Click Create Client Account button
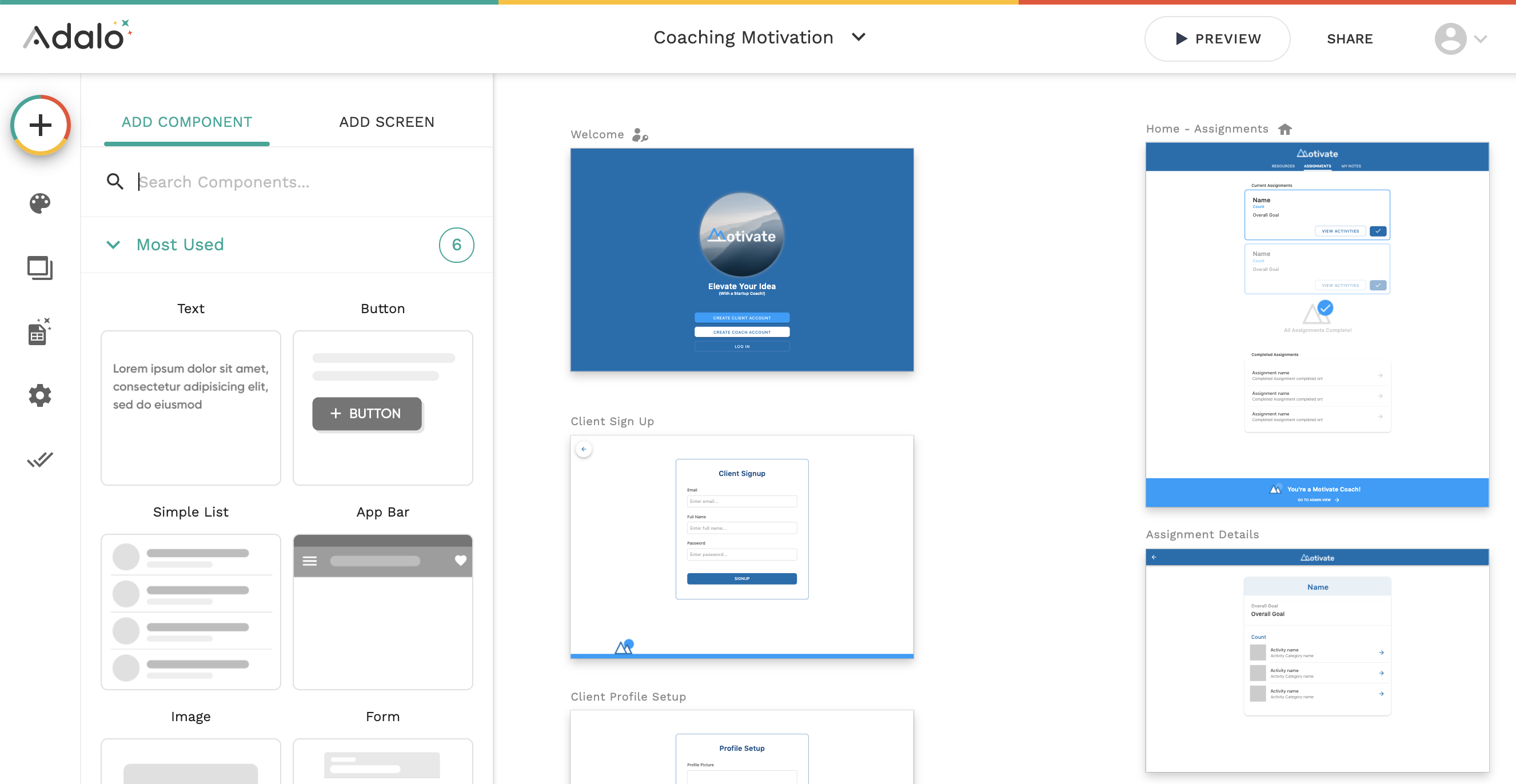 click(741, 318)
